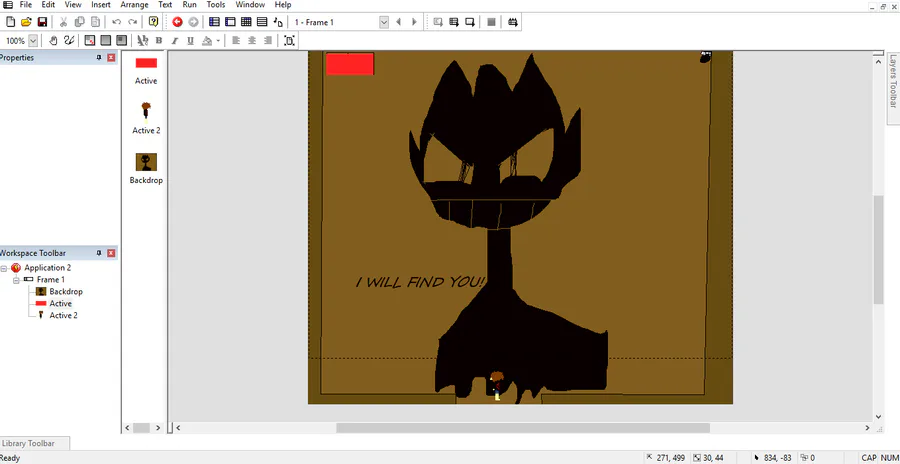Collapse the Application 2 tree node
The width and height of the screenshot is (900, 464).
pyautogui.click(x=4, y=268)
